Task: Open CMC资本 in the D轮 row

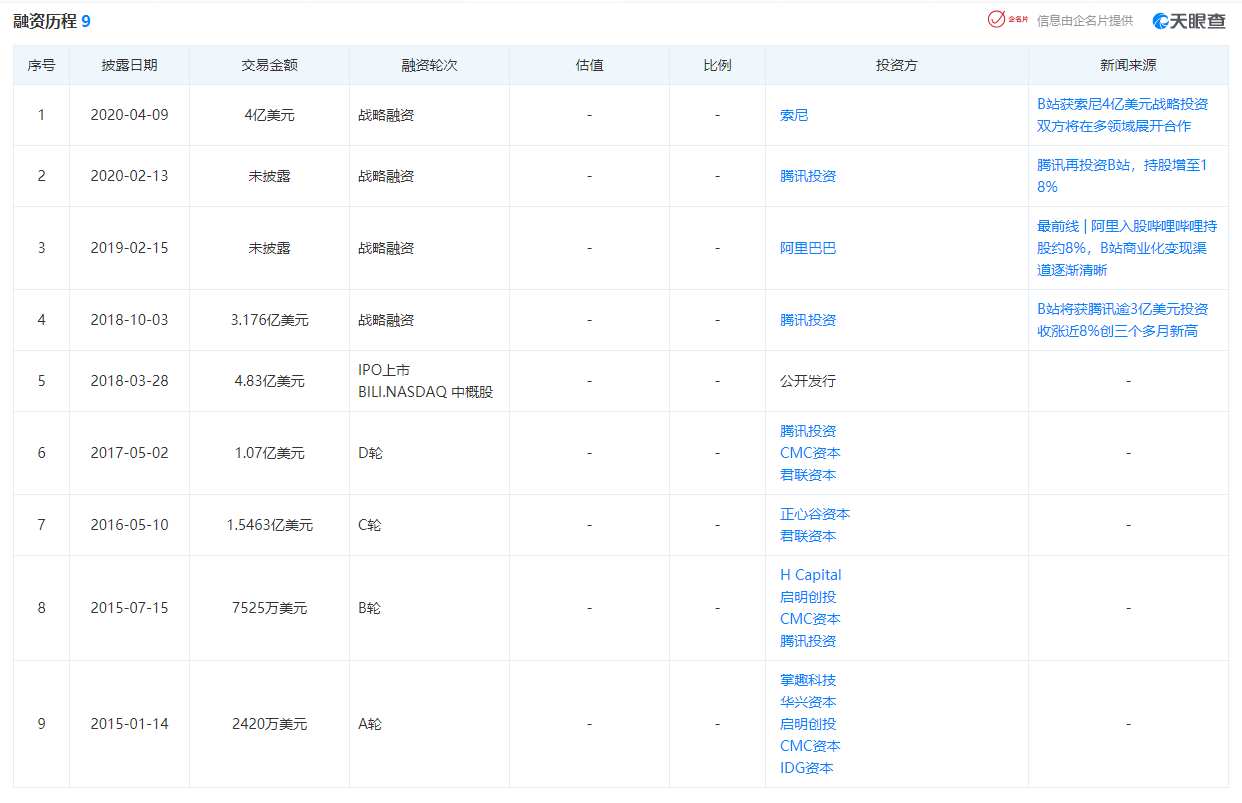Action: pyautogui.click(x=810, y=453)
